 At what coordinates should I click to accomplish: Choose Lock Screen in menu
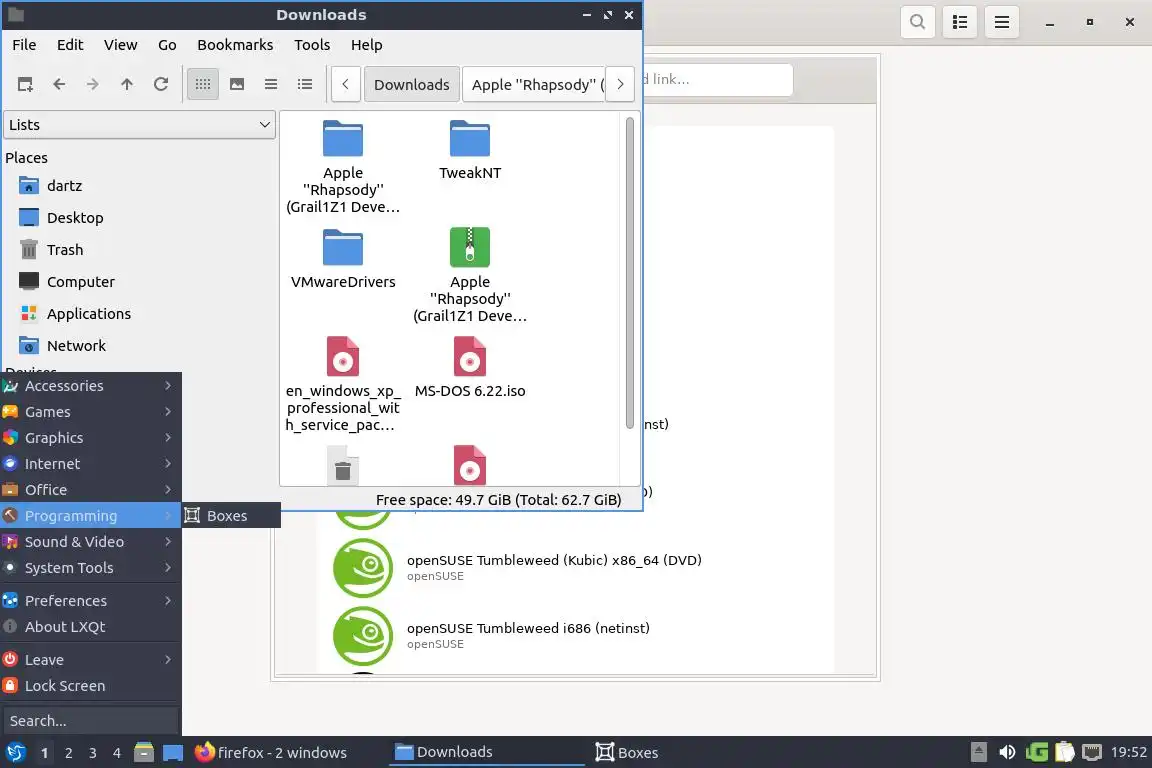coord(90,686)
